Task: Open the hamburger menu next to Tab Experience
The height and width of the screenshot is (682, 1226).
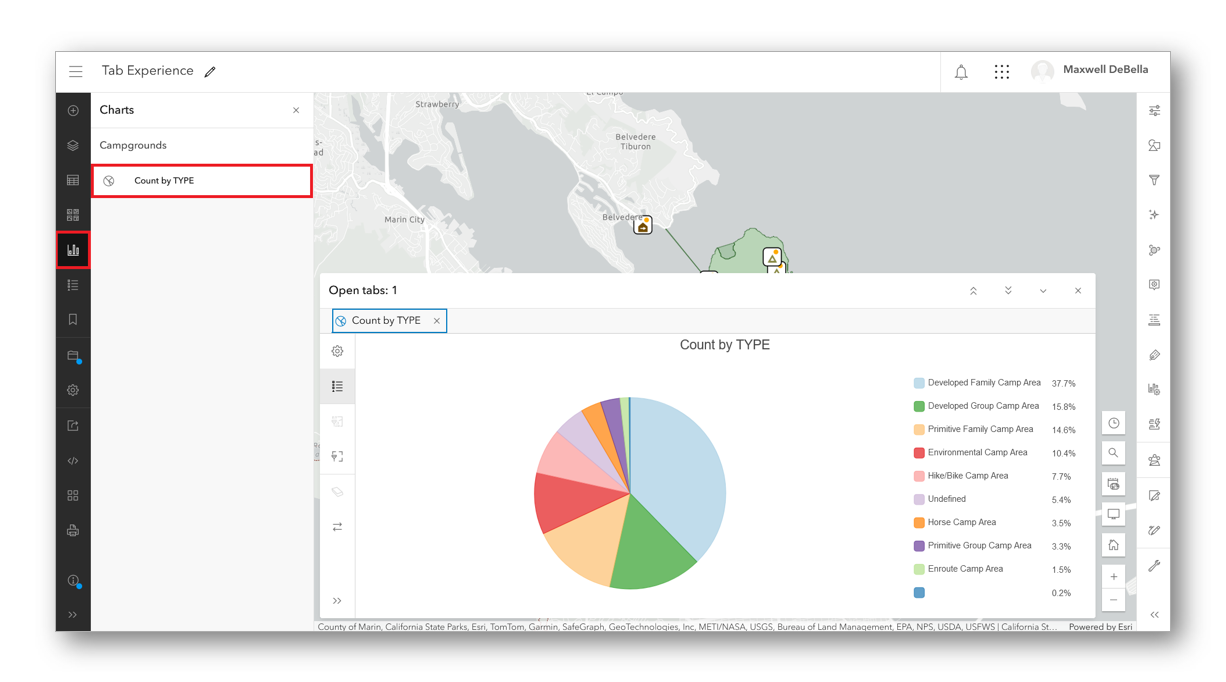Action: (x=76, y=71)
